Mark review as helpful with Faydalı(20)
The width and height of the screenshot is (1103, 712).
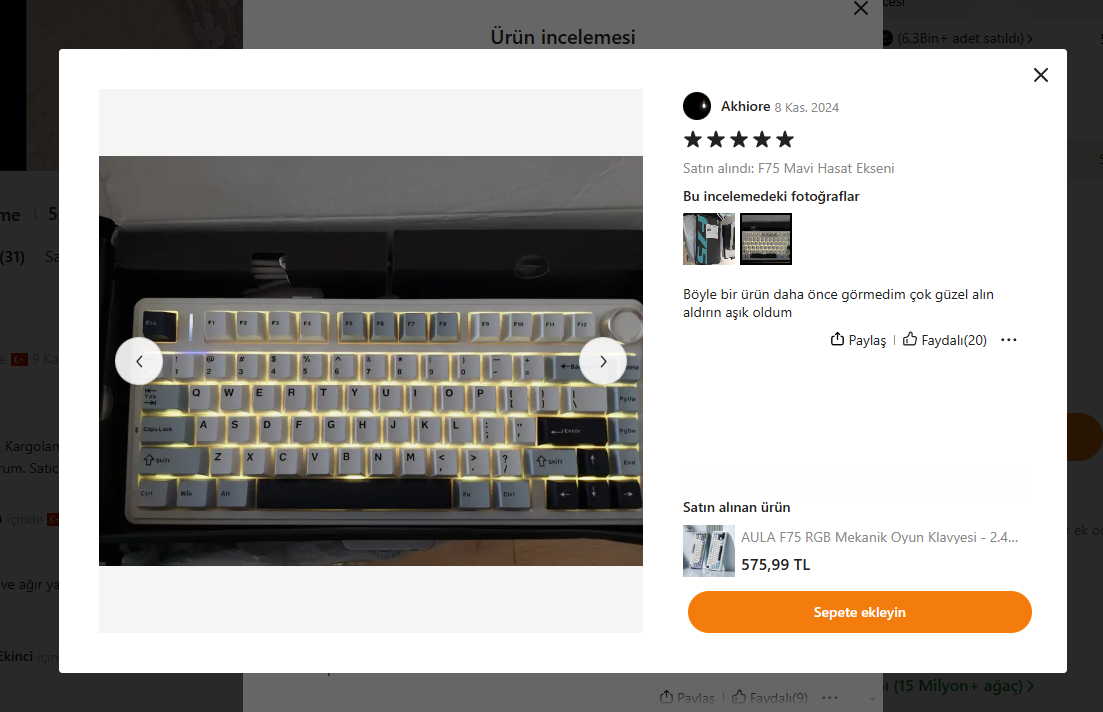click(945, 340)
